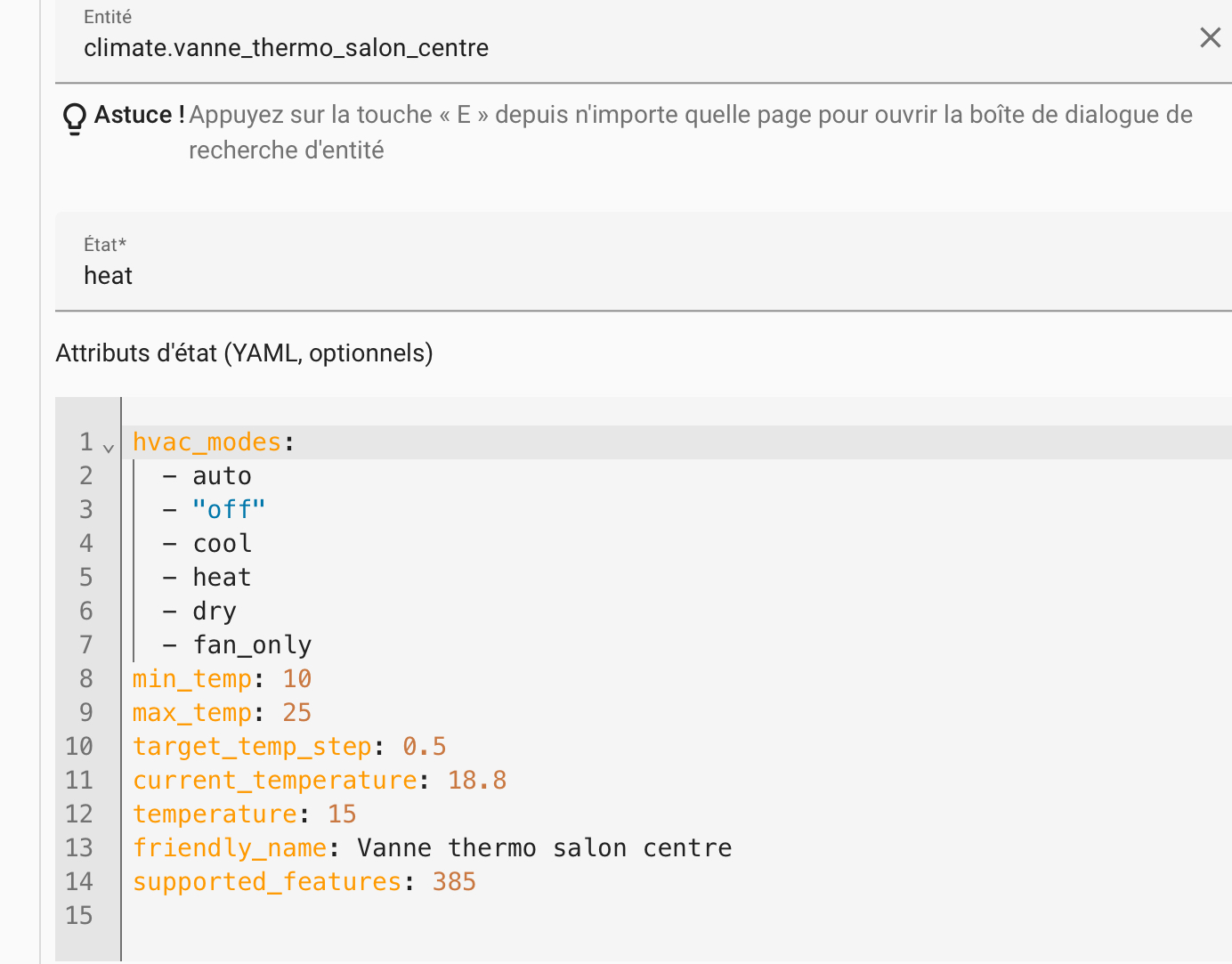Click the "off" string on line 3
Screen dimensions: 1232x964
[x=229, y=510]
